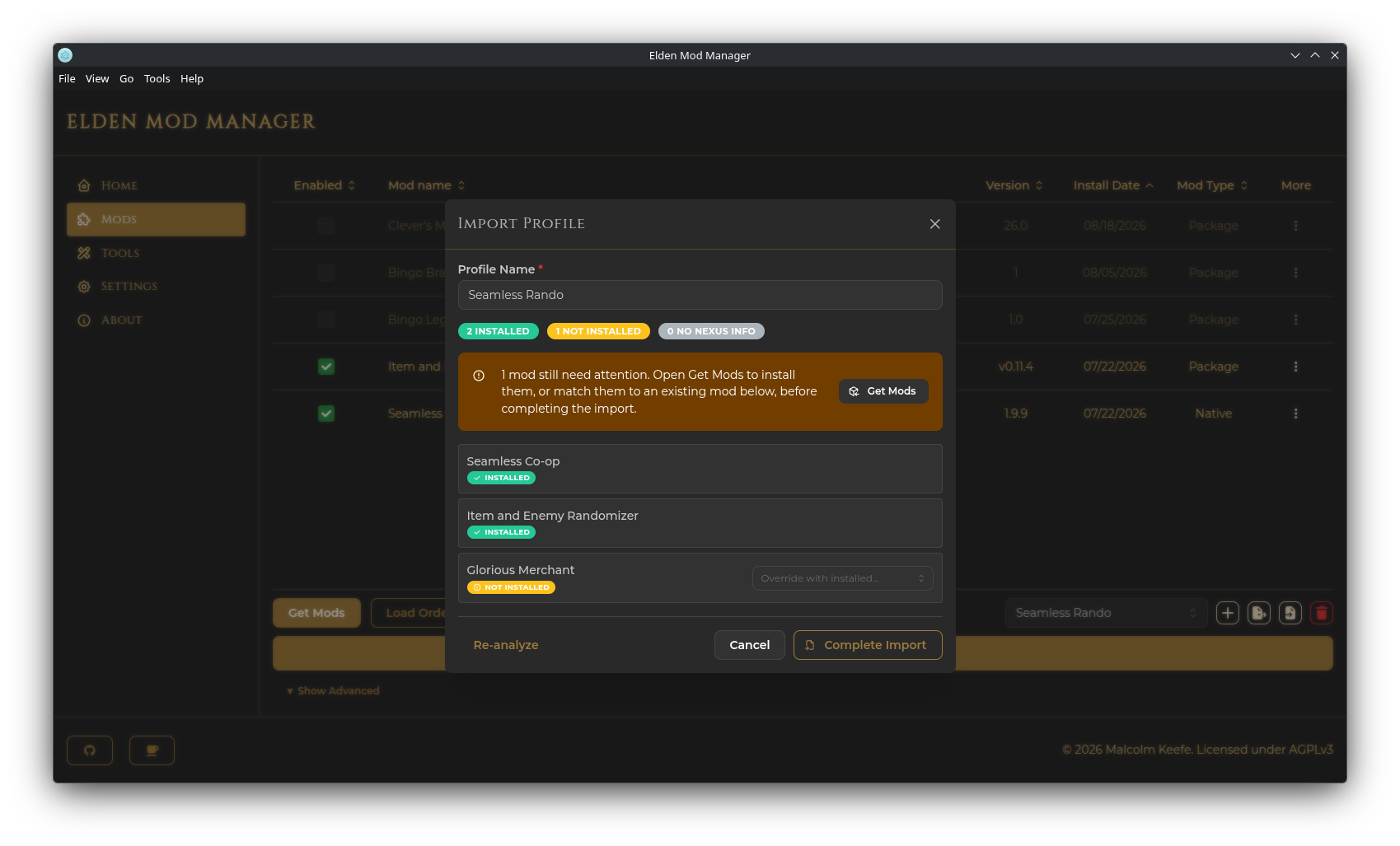The height and width of the screenshot is (846, 1400).
Task: Open the GitHub link icon in footer
Action: pos(90,750)
